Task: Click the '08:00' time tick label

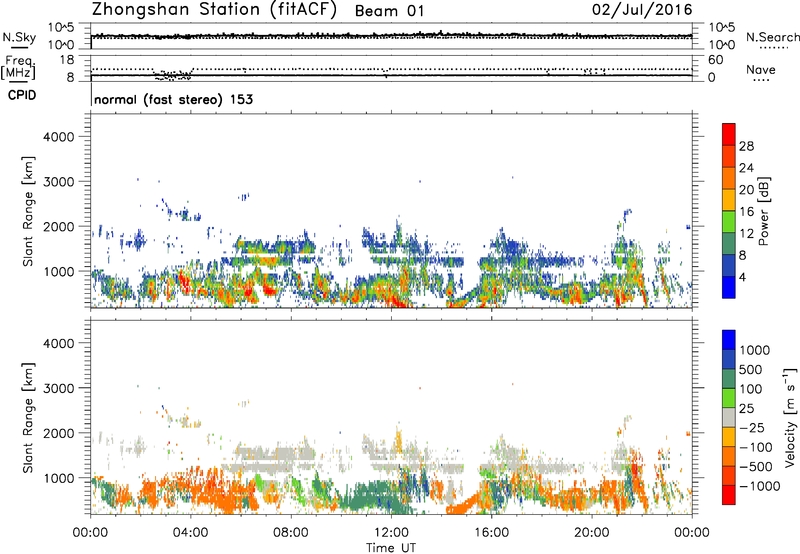Action: pyautogui.click(x=291, y=533)
